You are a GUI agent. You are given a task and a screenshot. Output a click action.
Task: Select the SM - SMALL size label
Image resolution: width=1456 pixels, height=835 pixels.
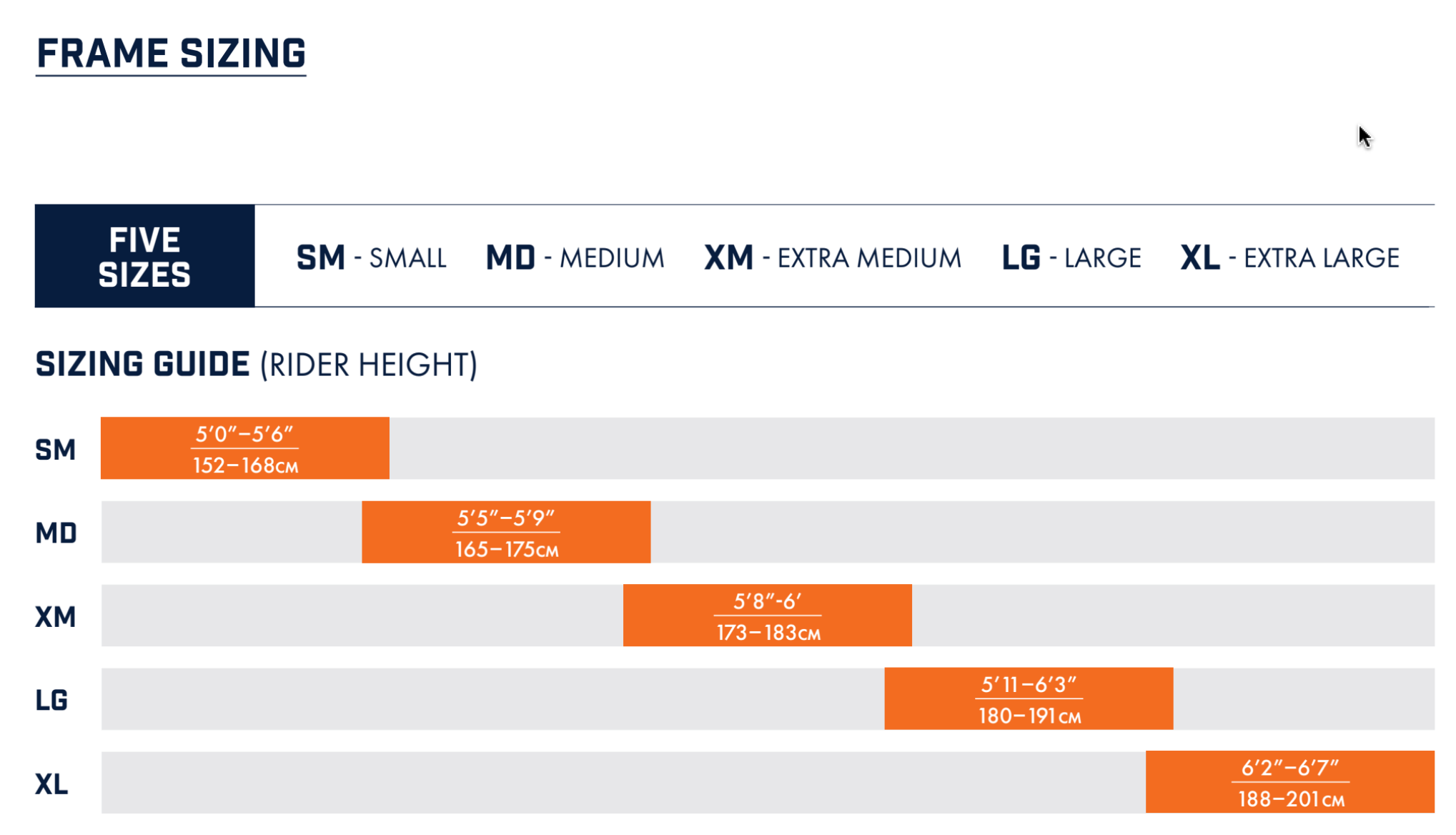371,257
